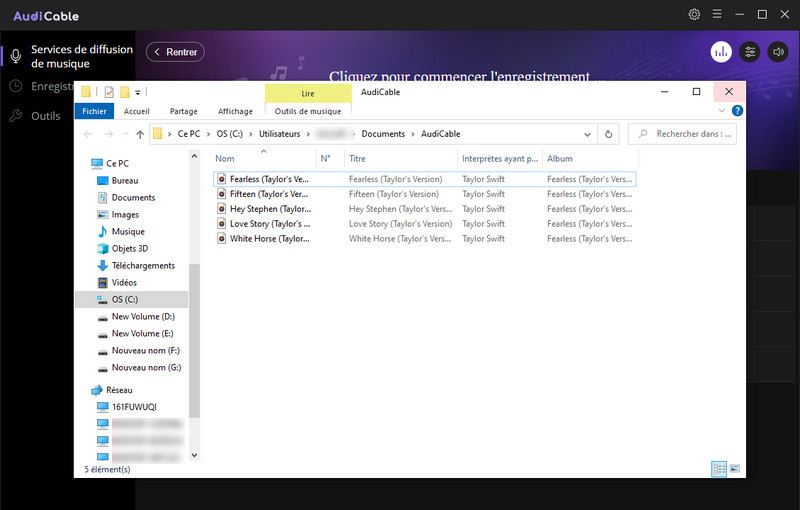This screenshot has width=800, height=510.
Task: Switch to the Affichage ribbon tab
Action: (x=235, y=111)
